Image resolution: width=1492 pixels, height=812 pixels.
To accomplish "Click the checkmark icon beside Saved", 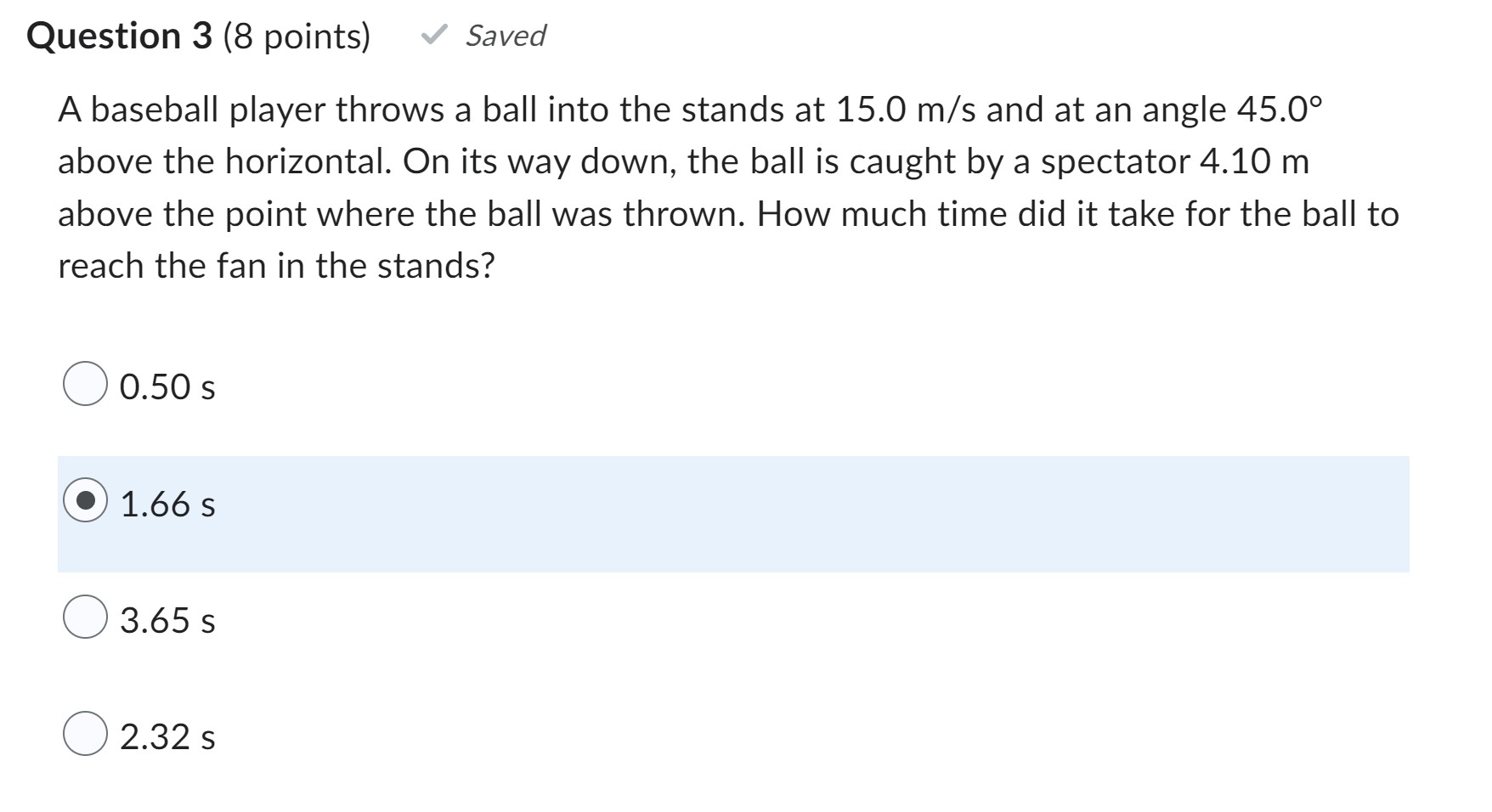I will (x=436, y=36).
